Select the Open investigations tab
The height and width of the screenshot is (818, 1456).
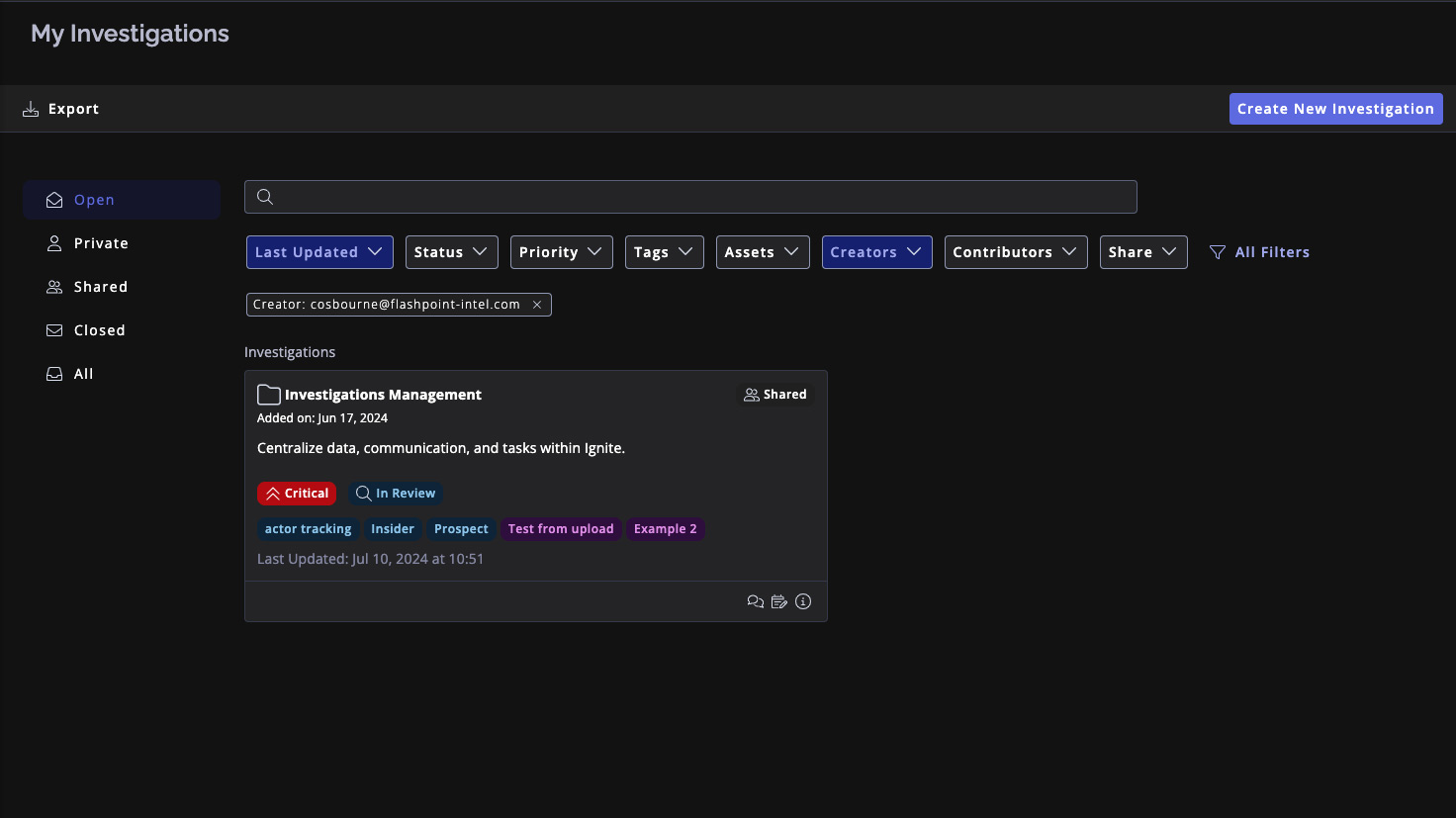[x=122, y=200]
